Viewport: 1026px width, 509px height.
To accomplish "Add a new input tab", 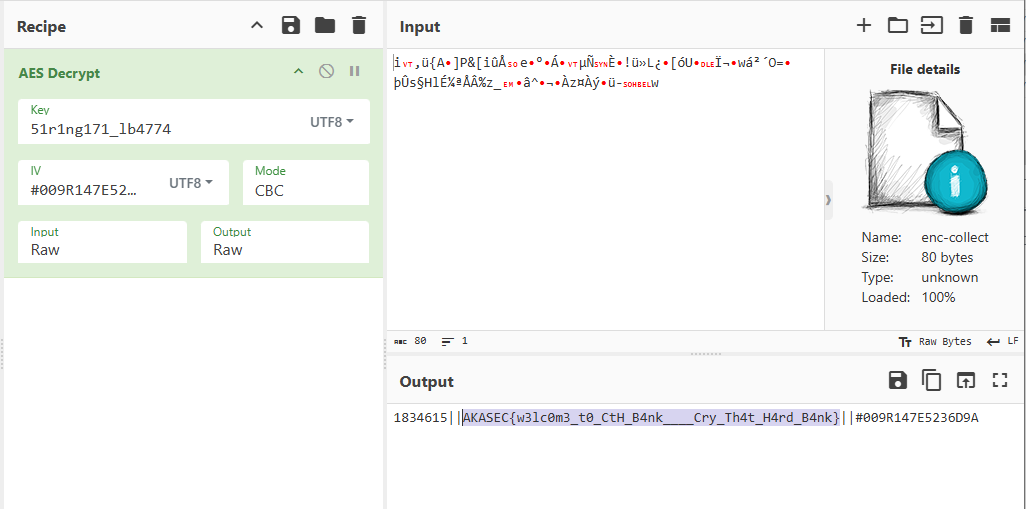I will pos(864,26).
